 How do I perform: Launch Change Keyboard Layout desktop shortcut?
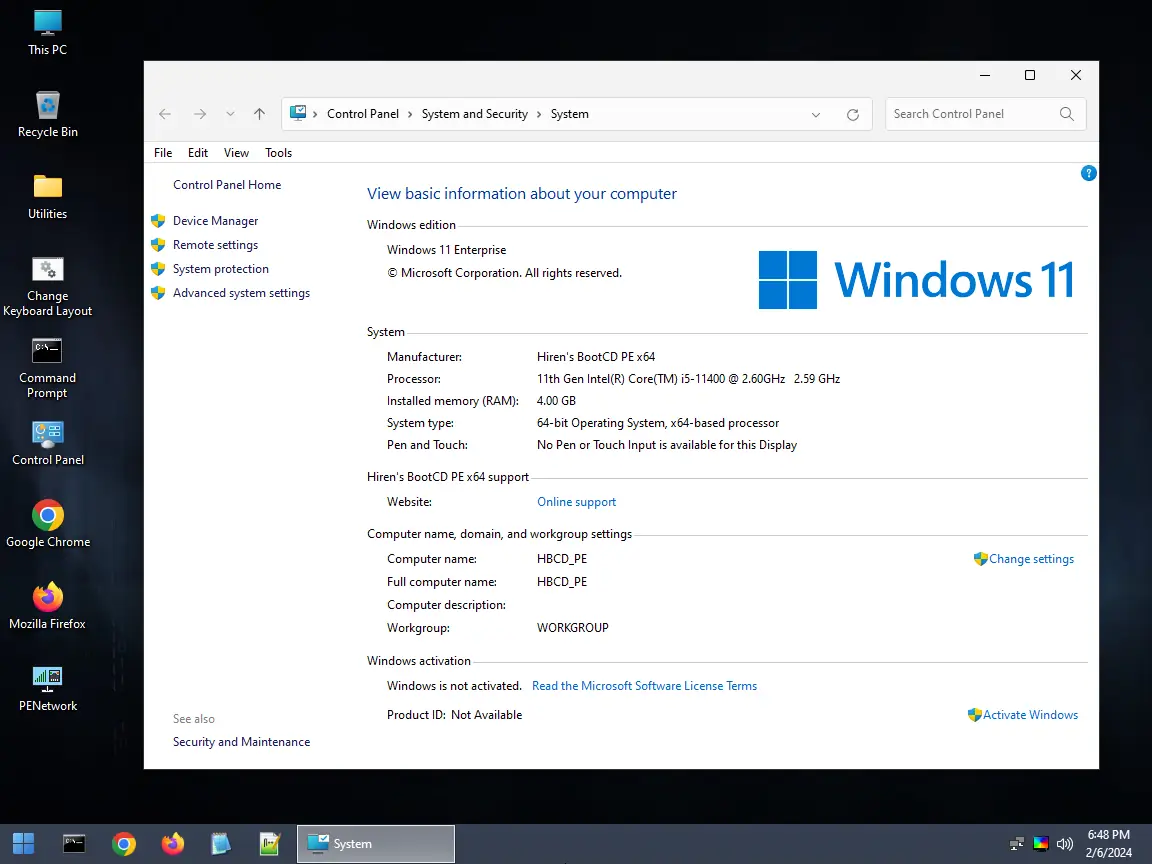pyautogui.click(x=48, y=287)
